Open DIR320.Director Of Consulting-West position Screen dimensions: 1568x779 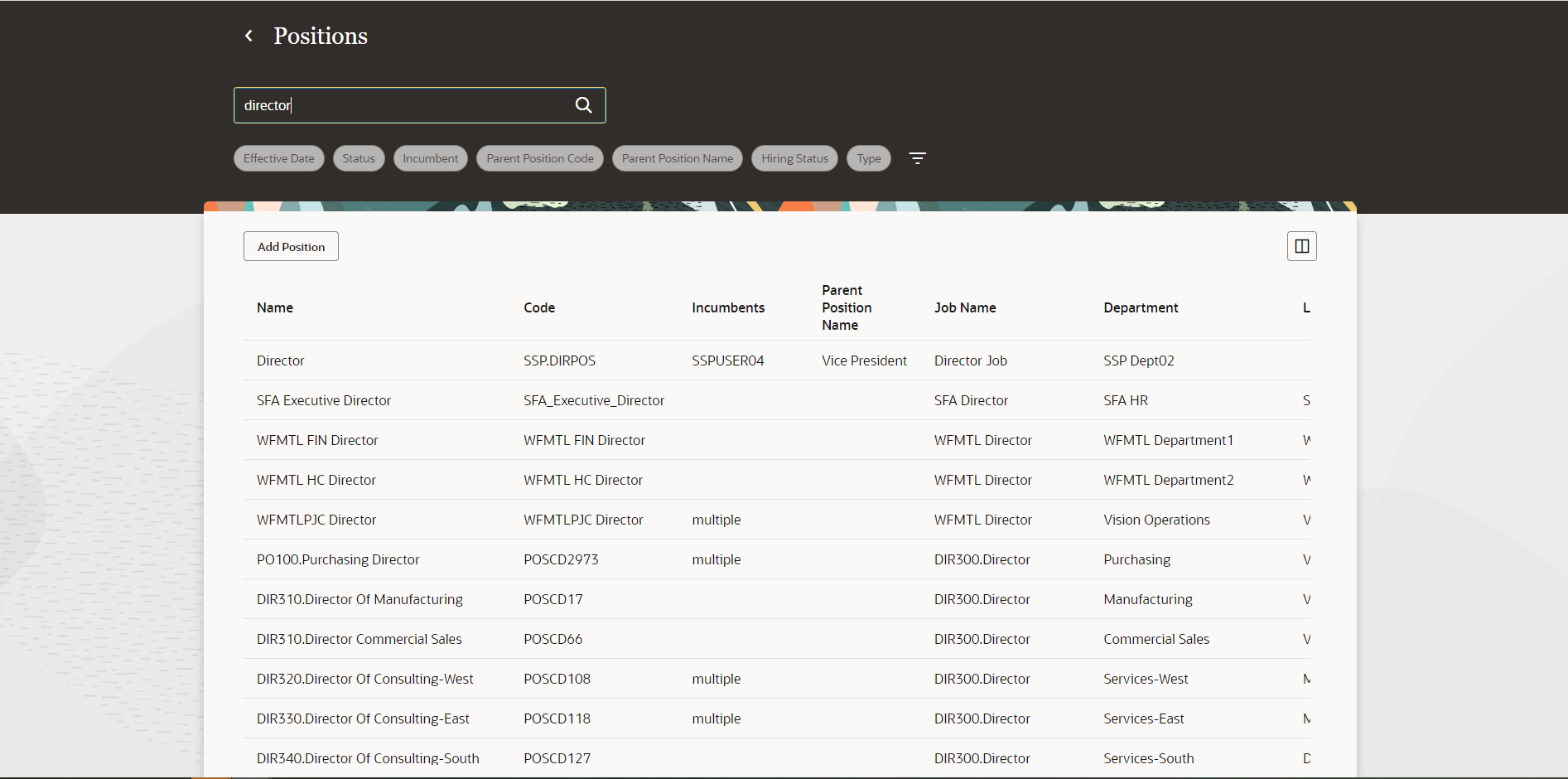coord(365,679)
